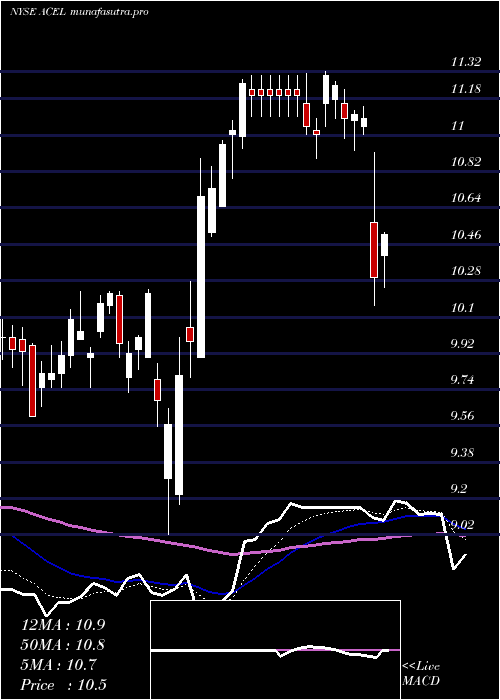Click the 10.28 price axis label
Image resolution: width=500 pixels, height=700 pixels.
466,271
